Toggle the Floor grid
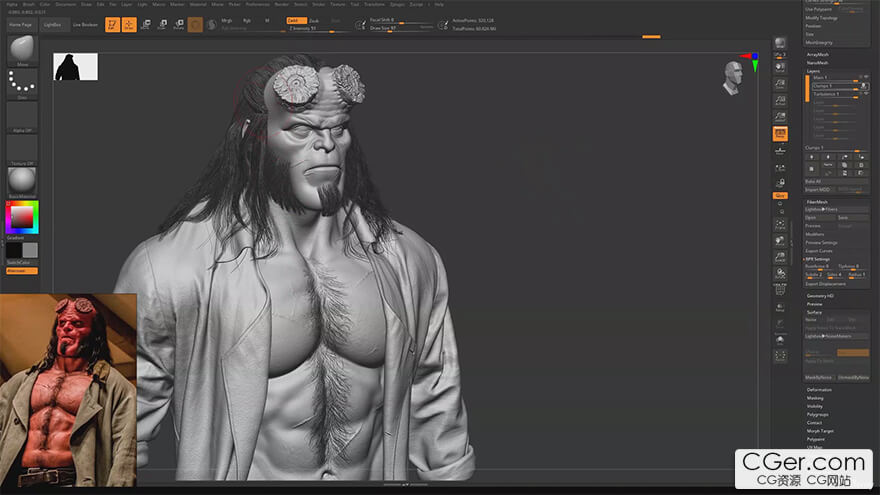 [x=780, y=150]
